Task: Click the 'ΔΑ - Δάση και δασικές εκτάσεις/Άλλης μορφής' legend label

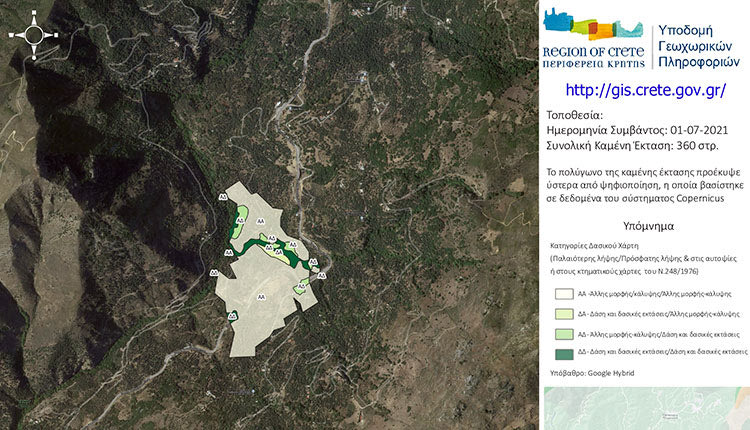Action: tap(659, 314)
